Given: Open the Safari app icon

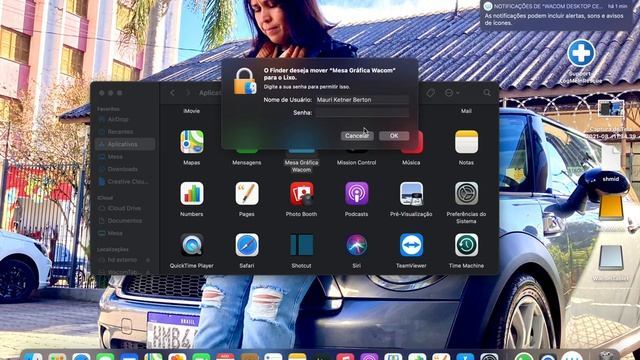Looking at the screenshot, I should click(247, 245).
